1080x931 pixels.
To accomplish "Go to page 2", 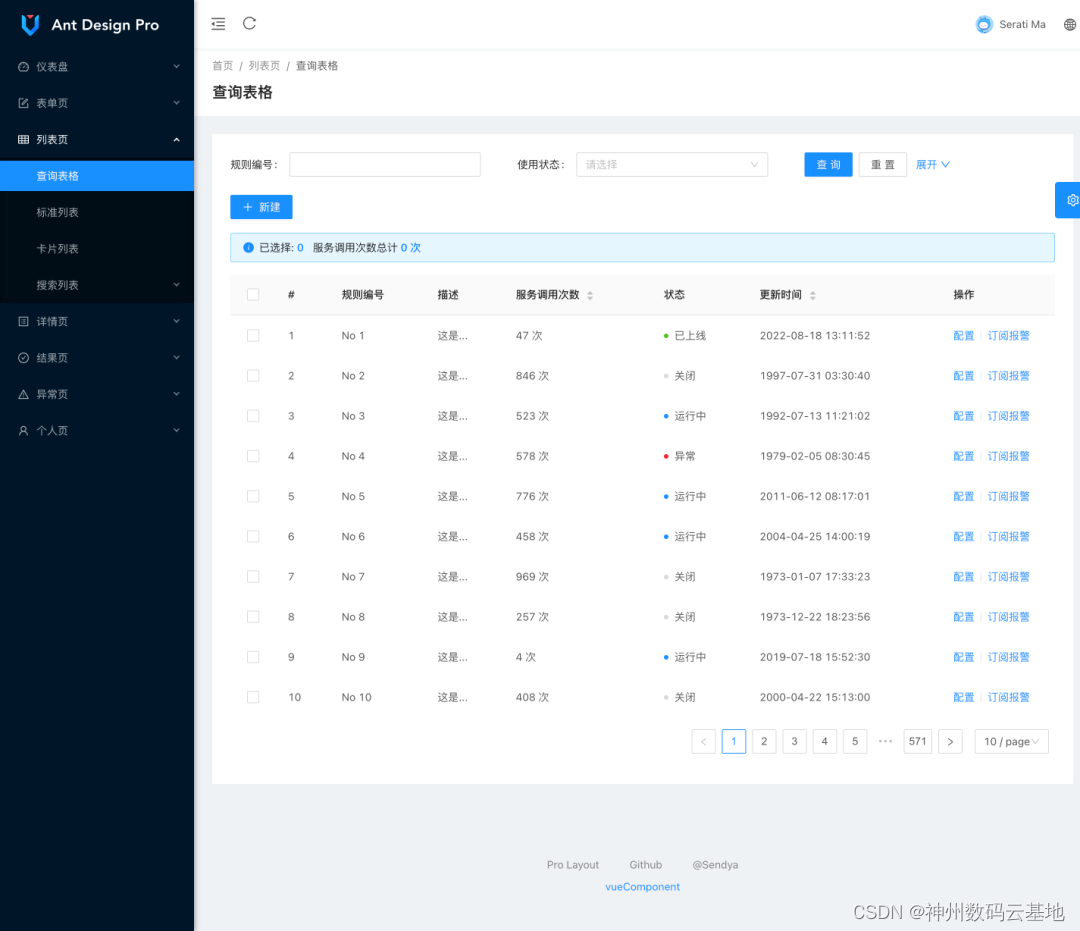I will (x=764, y=742).
